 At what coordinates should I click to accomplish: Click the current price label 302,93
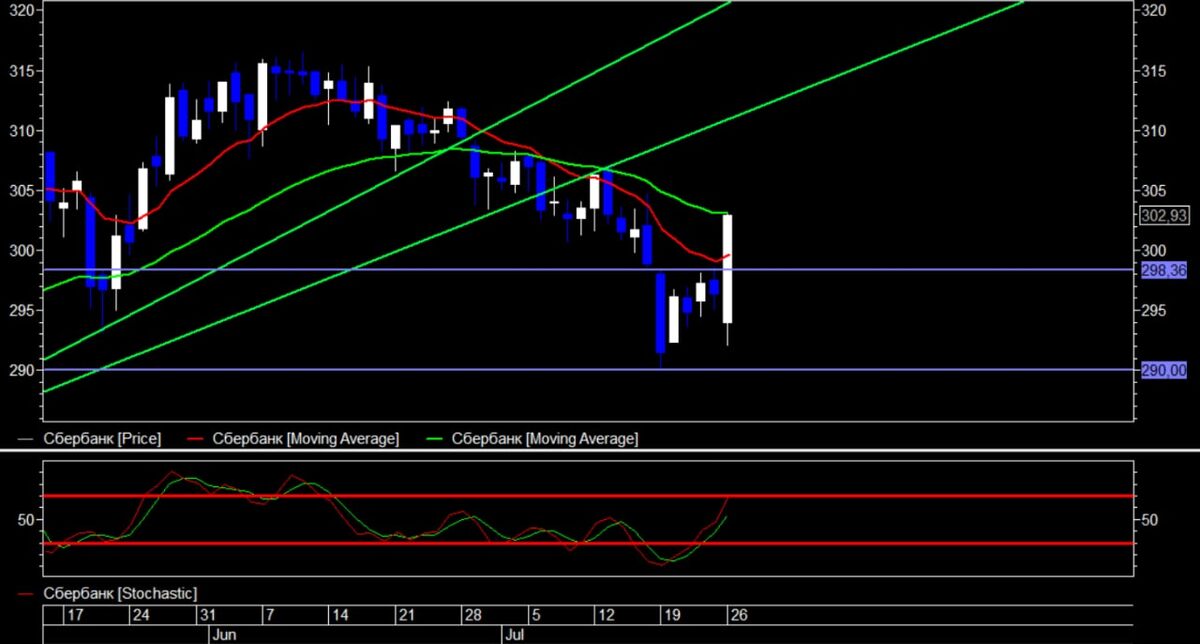(1163, 215)
